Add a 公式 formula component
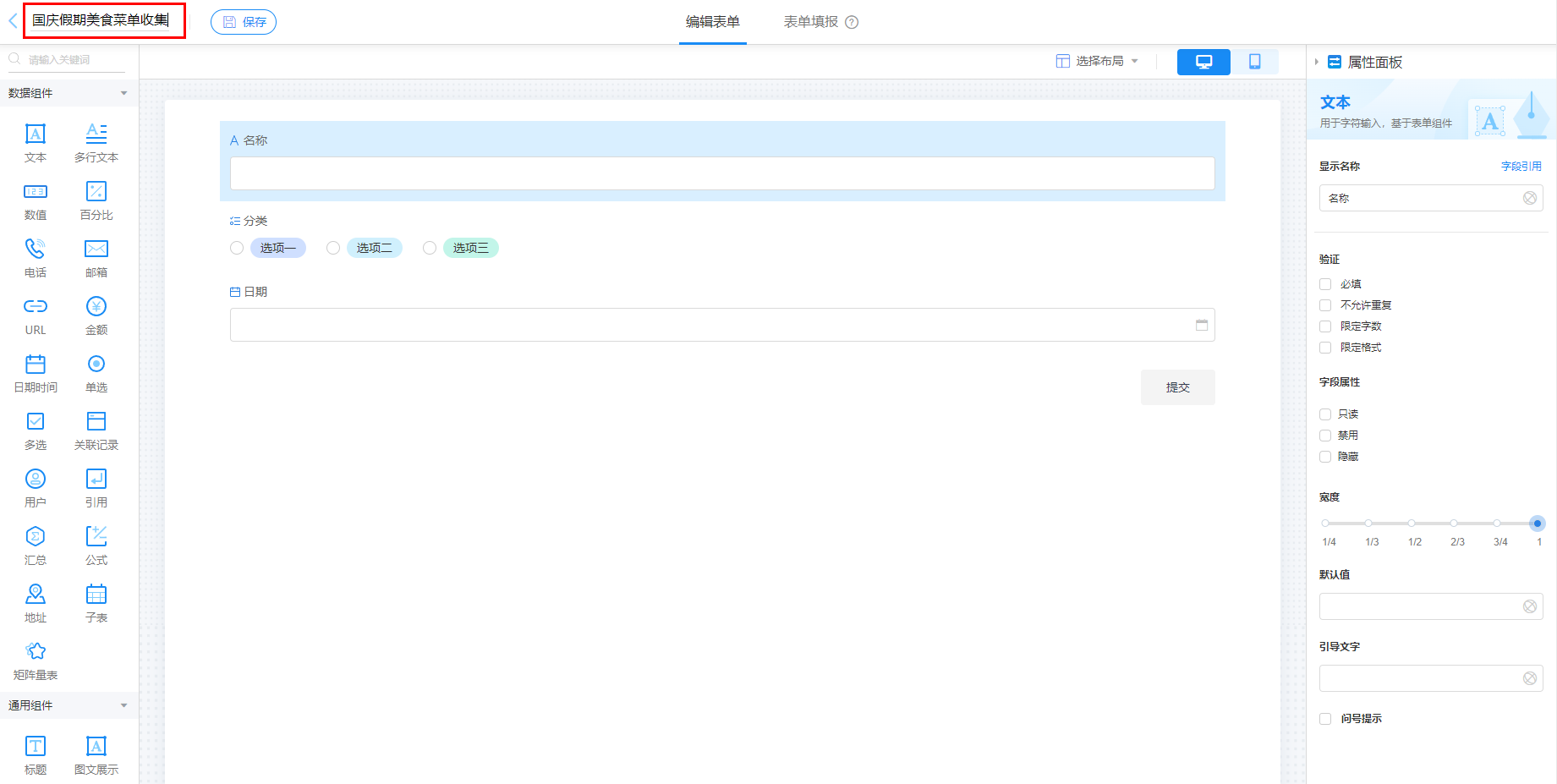 [96, 546]
